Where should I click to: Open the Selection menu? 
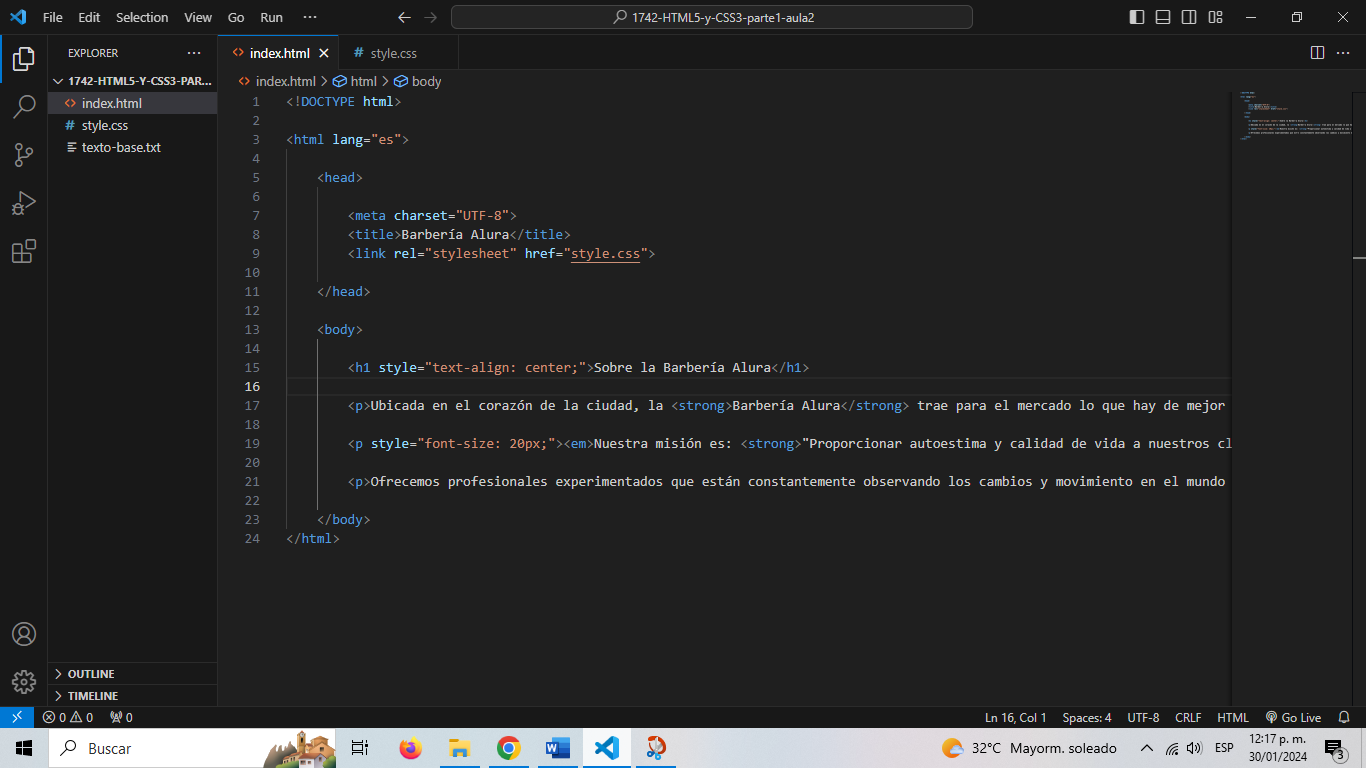coord(142,17)
